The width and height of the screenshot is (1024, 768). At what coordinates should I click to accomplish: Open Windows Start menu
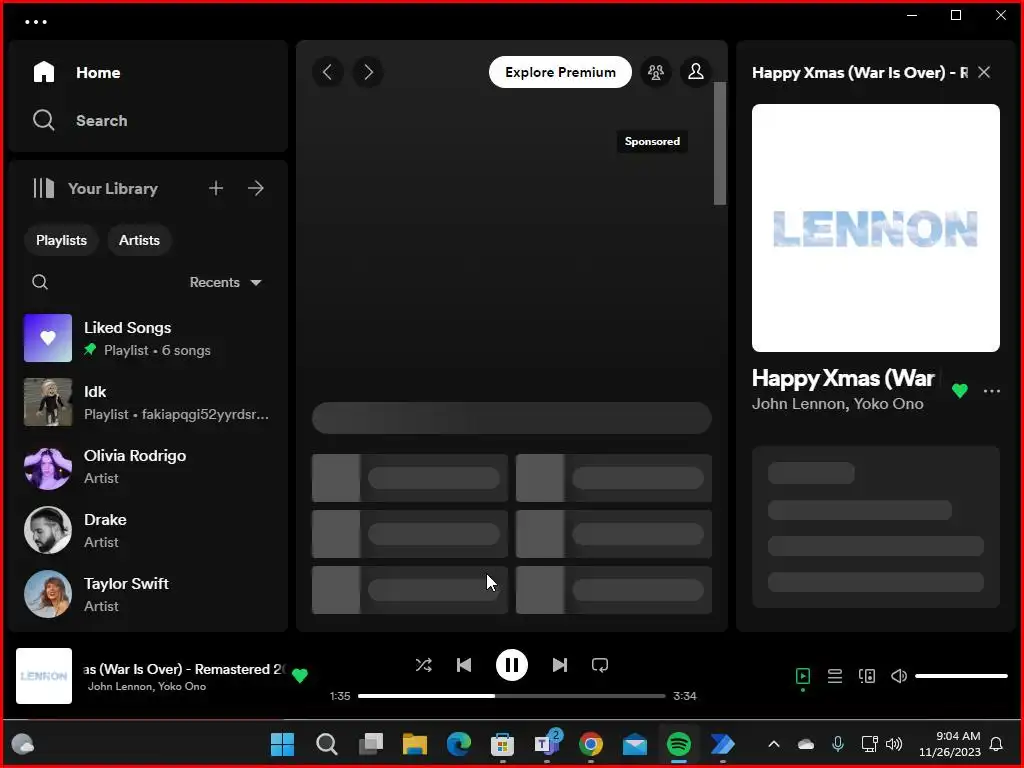point(282,744)
